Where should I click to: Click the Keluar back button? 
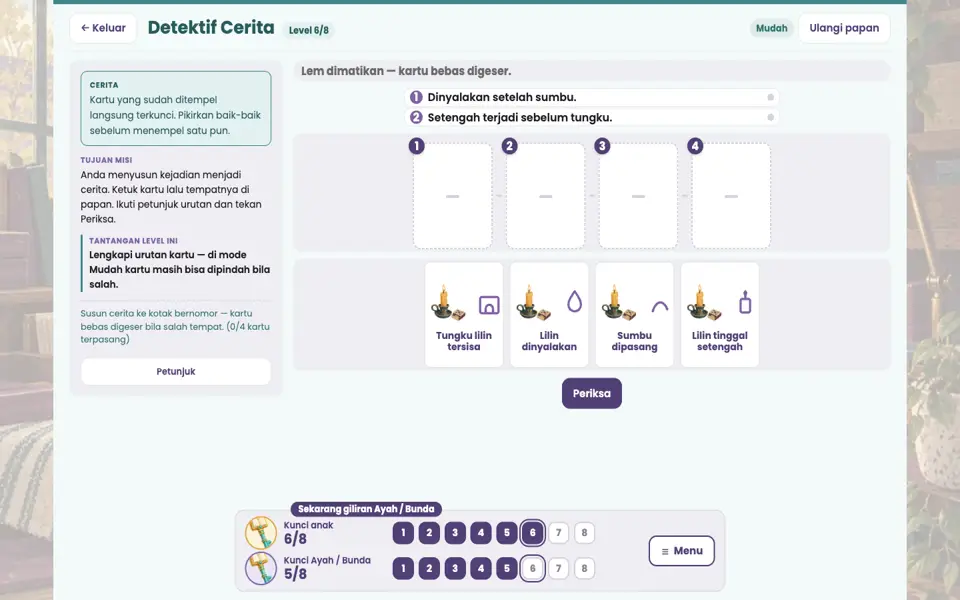pyautogui.click(x=103, y=28)
